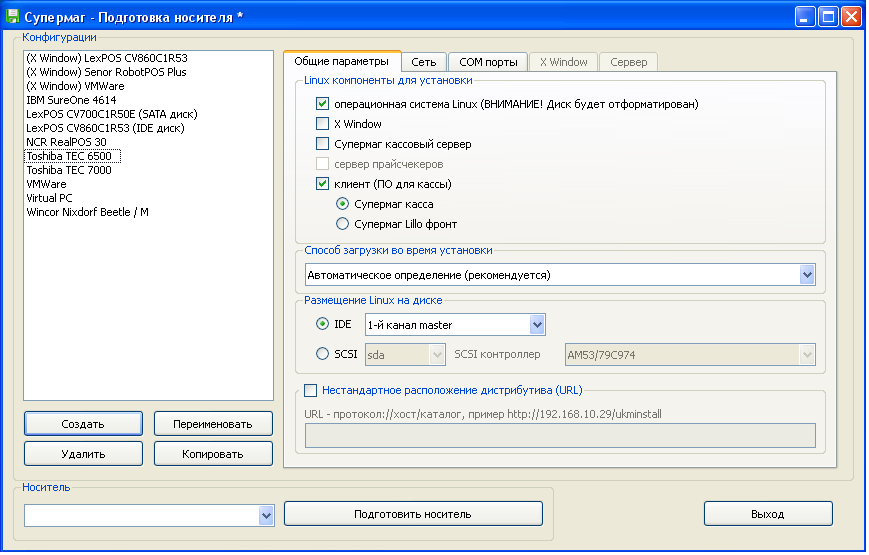869x555 pixels.
Task: Choose SCSI disk placement radio
Action: point(322,354)
